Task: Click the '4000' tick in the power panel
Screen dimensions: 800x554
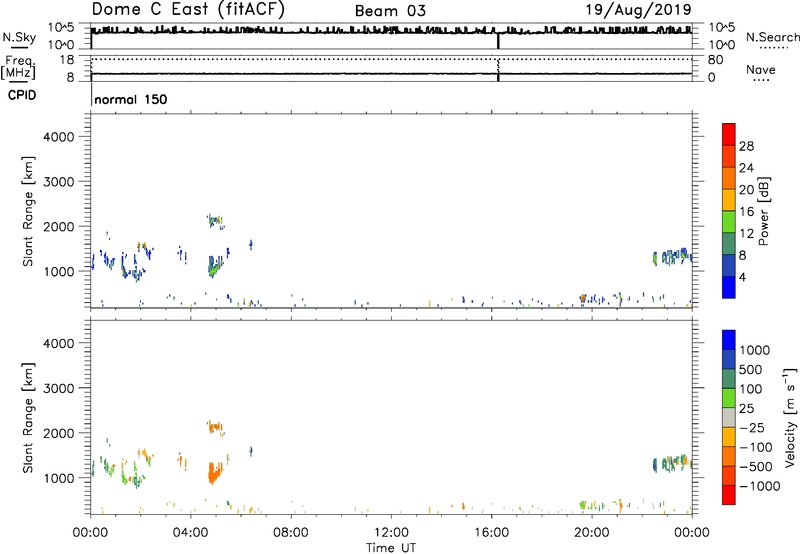Action: (59, 137)
